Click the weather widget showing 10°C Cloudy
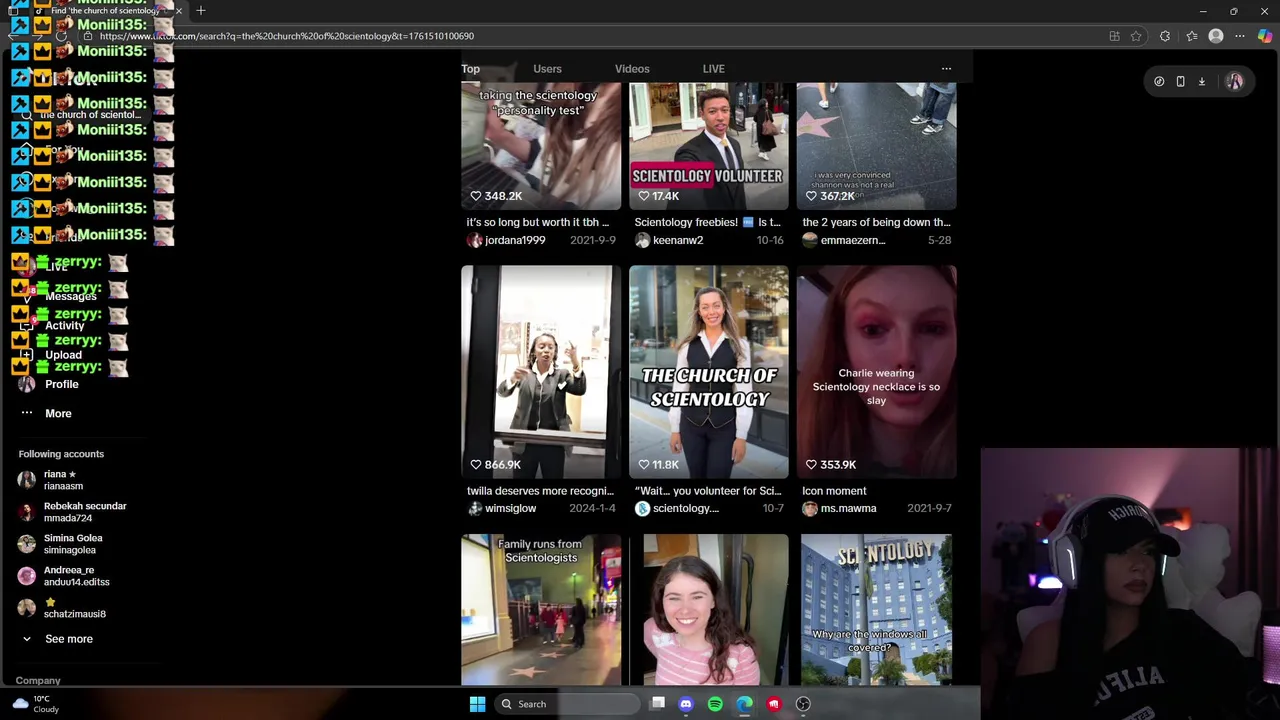This screenshot has height=720, width=1280. pos(35,704)
